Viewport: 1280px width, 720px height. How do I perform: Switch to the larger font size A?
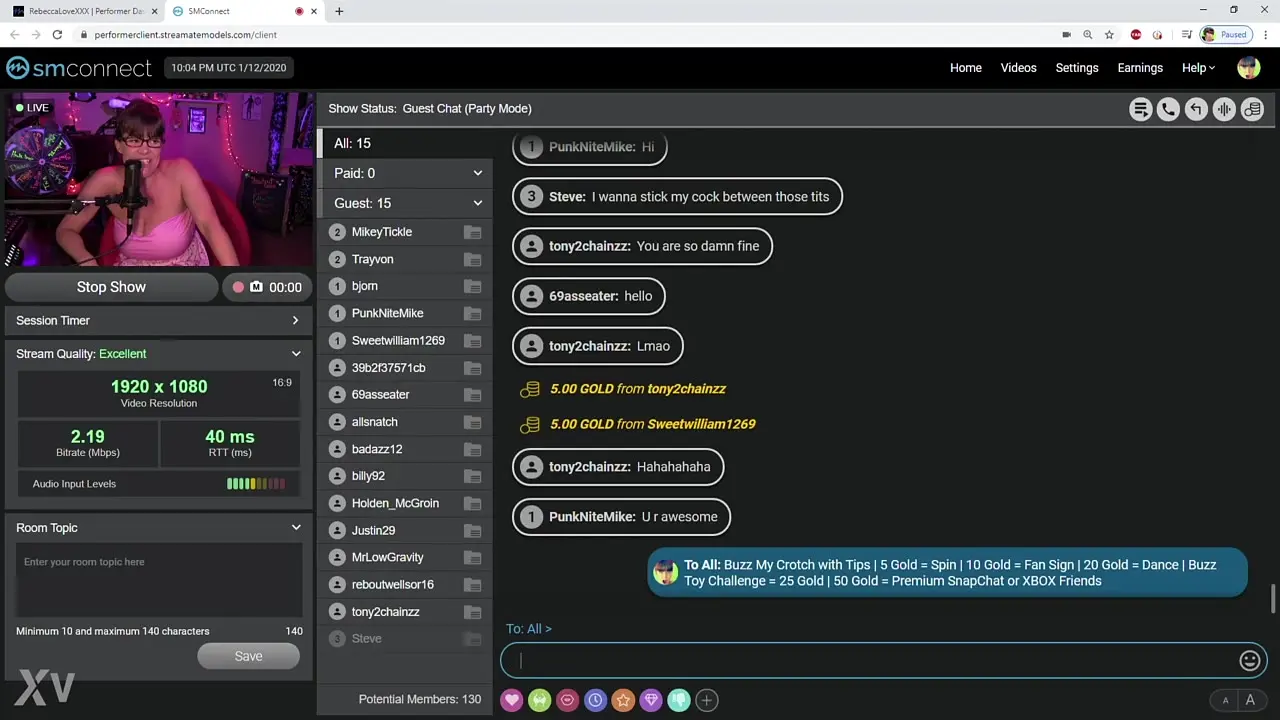[1250, 701]
